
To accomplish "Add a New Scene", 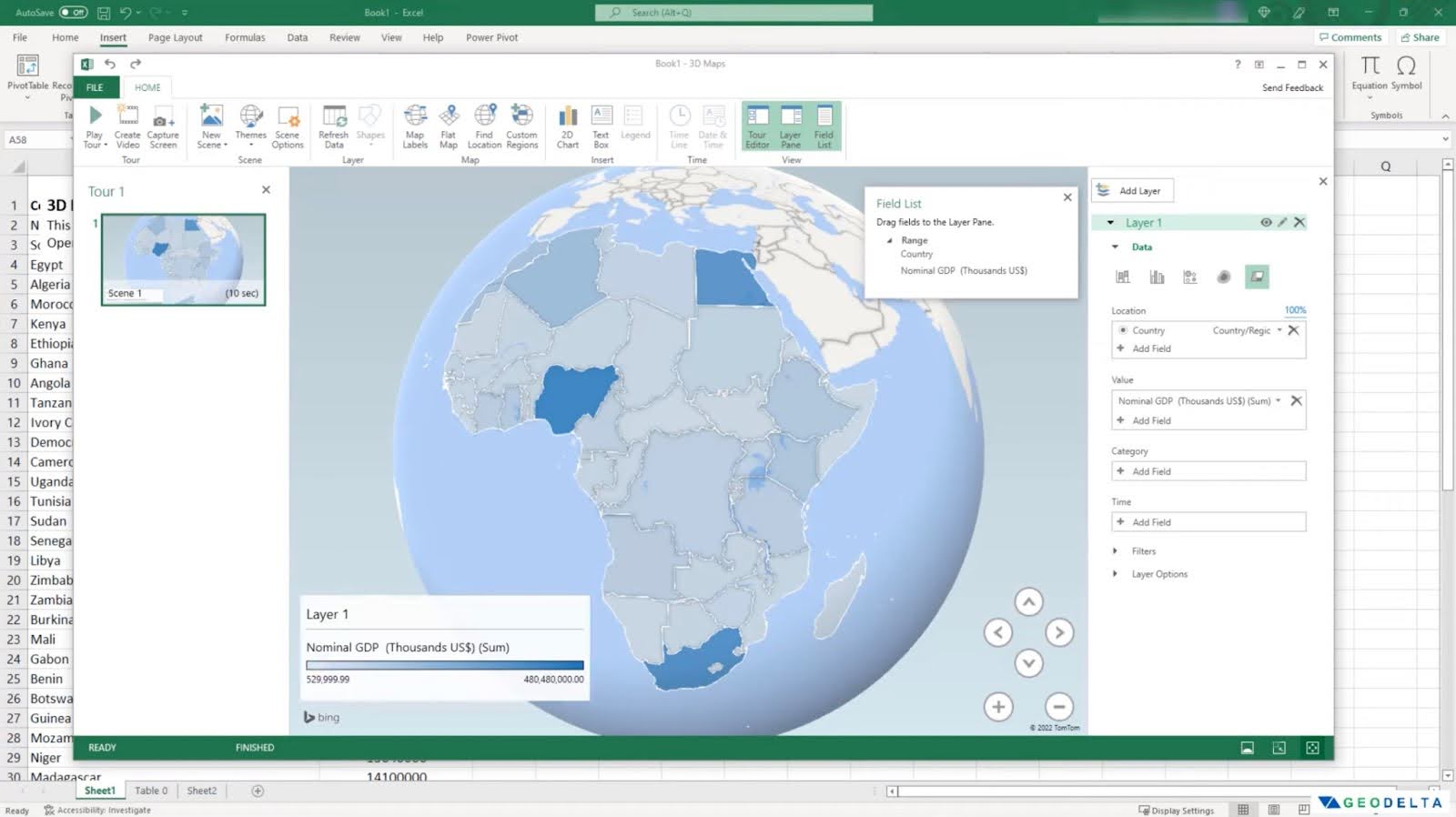I will pyautogui.click(x=211, y=126).
